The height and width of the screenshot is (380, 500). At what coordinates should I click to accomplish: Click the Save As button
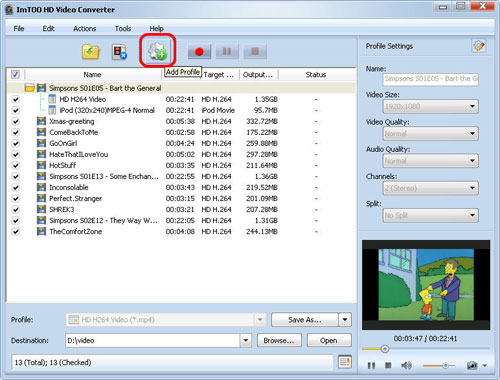click(x=305, y=320)
